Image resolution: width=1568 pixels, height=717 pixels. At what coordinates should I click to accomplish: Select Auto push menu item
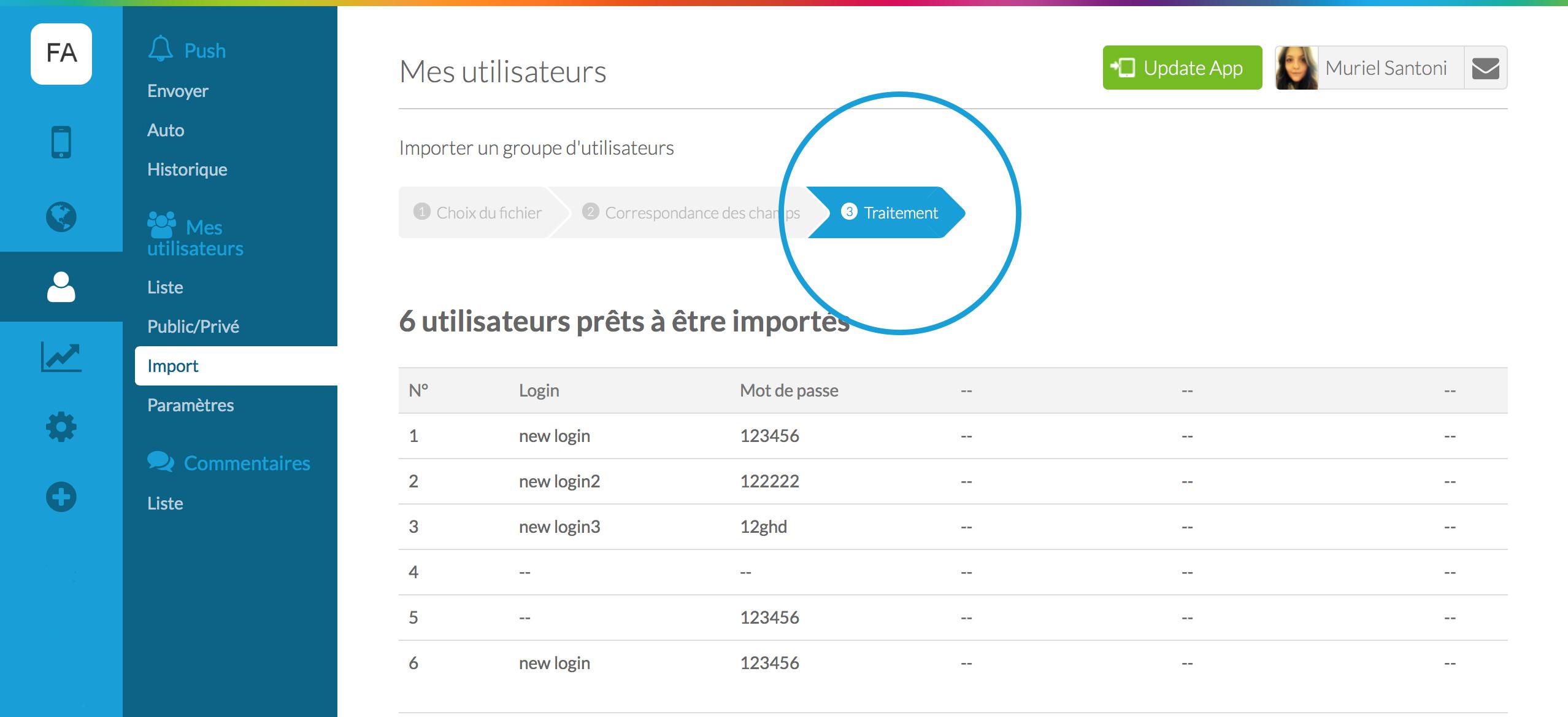click(166, 130)
